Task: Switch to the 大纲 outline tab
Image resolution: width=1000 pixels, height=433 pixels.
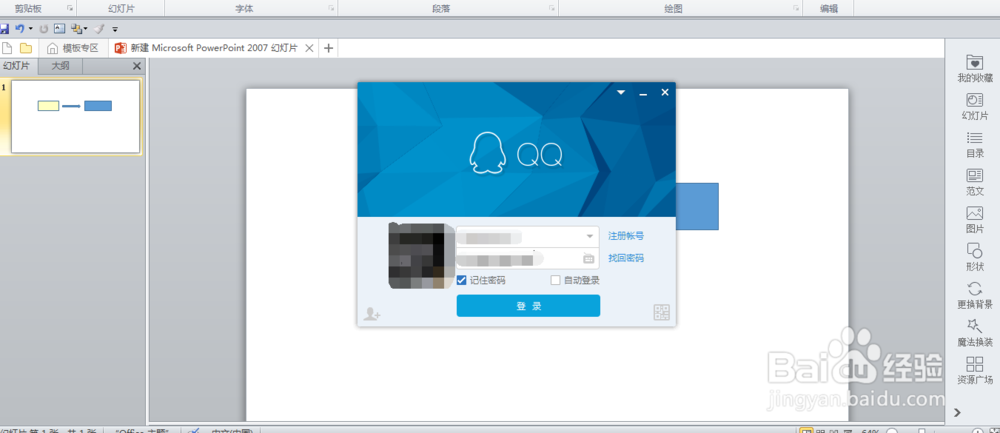Action: 61,66
